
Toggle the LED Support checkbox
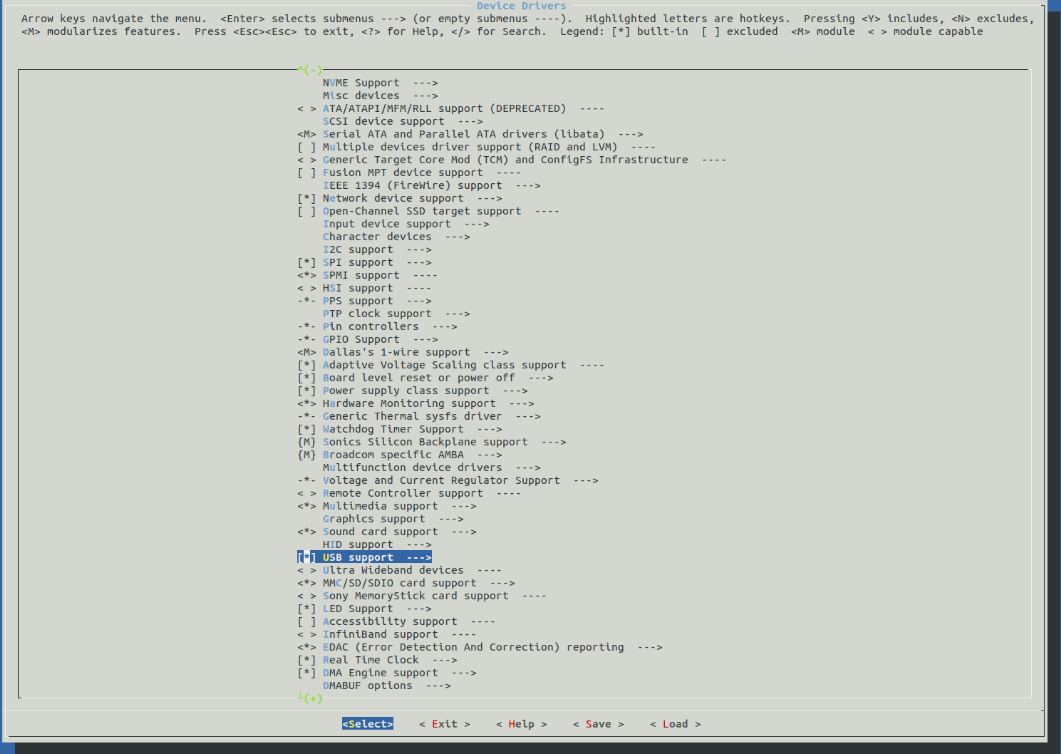[x=307, y=609]
